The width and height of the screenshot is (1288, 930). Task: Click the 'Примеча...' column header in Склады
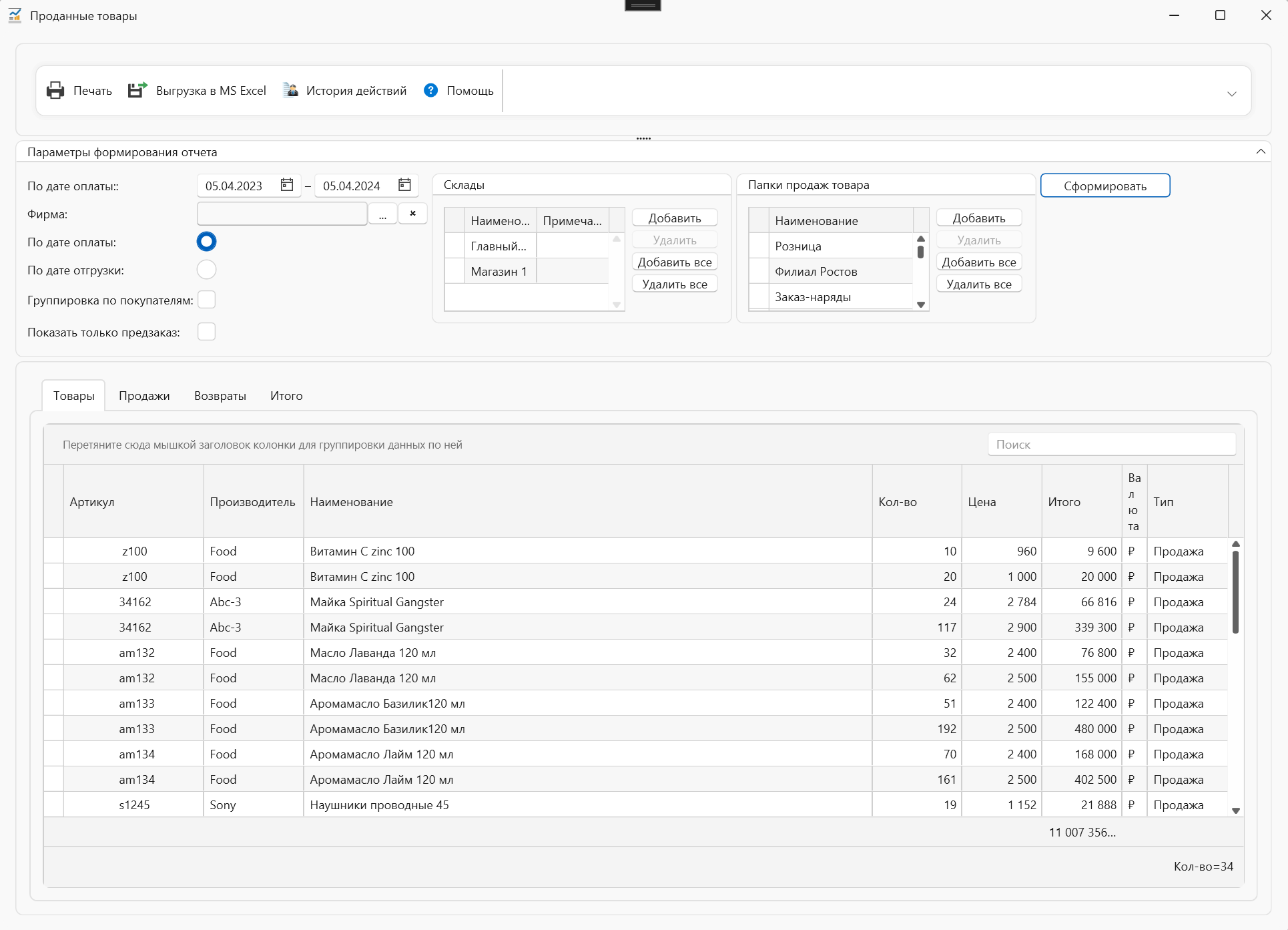(x=573, y=220)
